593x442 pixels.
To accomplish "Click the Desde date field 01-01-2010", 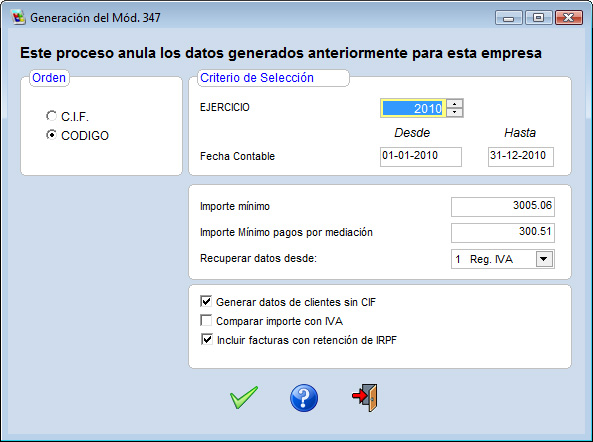I will click(421, 157).
